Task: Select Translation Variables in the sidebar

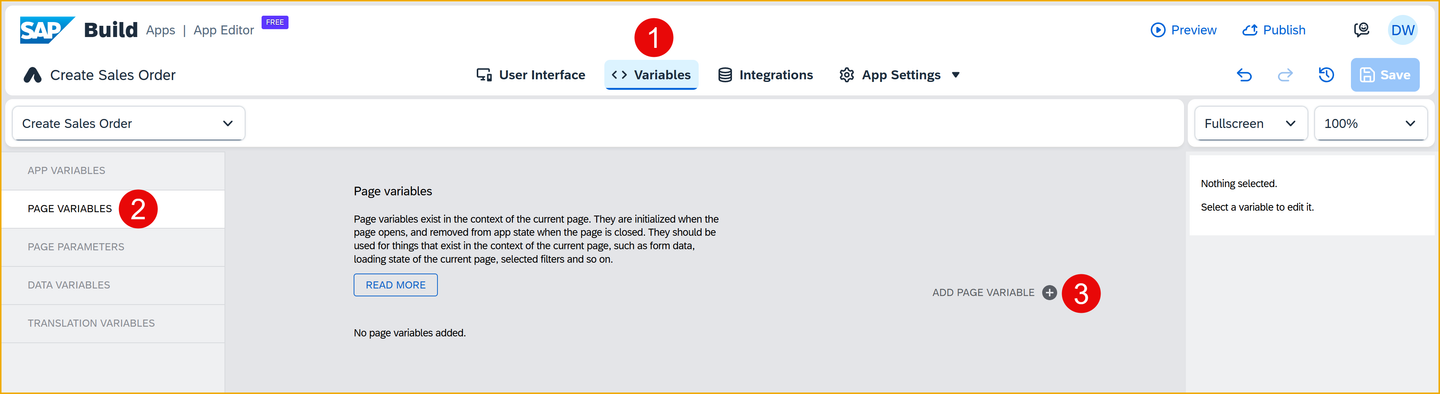Action: [112, 323]
